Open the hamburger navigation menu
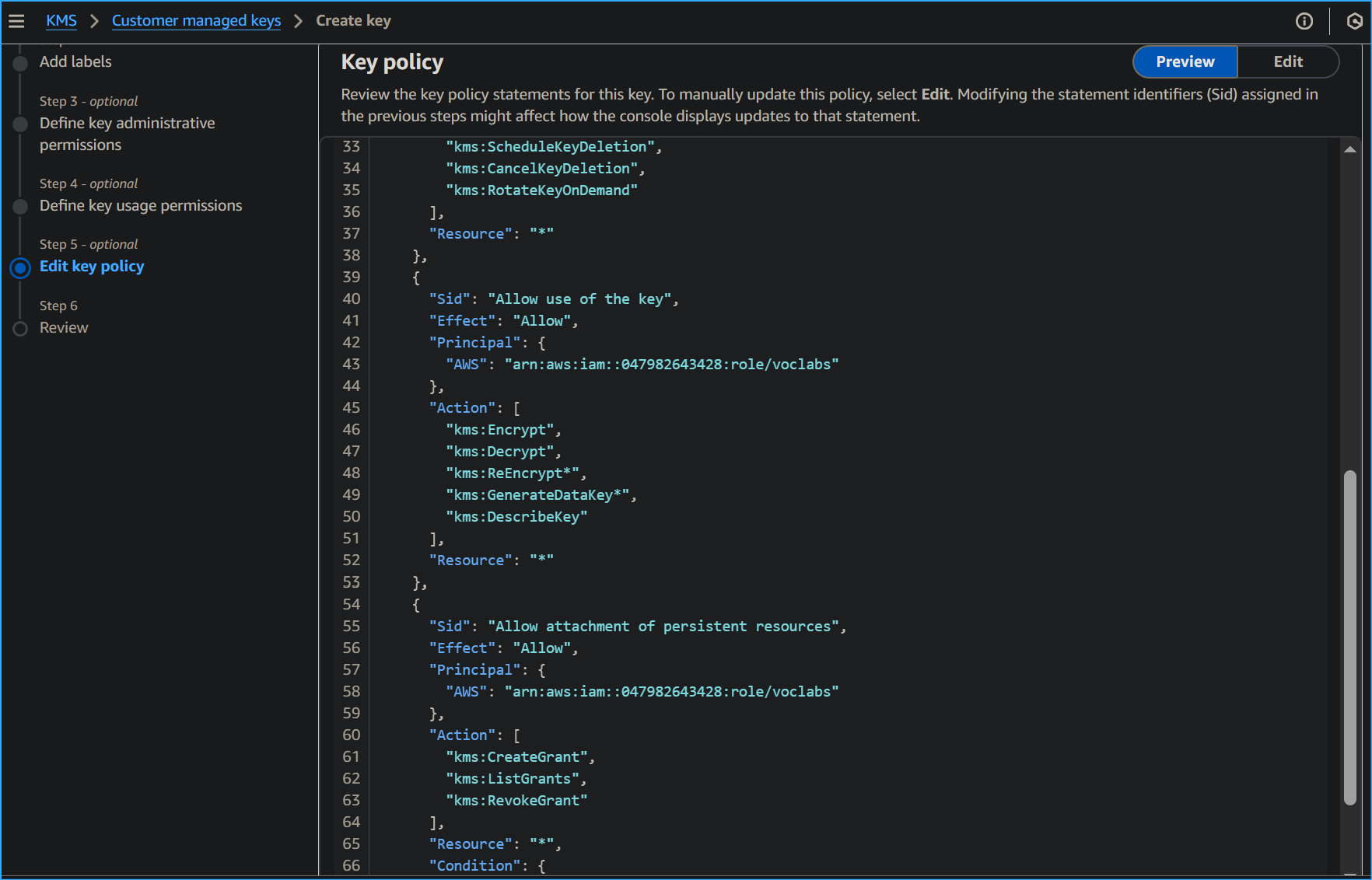1372x880 pixels. 16,21
